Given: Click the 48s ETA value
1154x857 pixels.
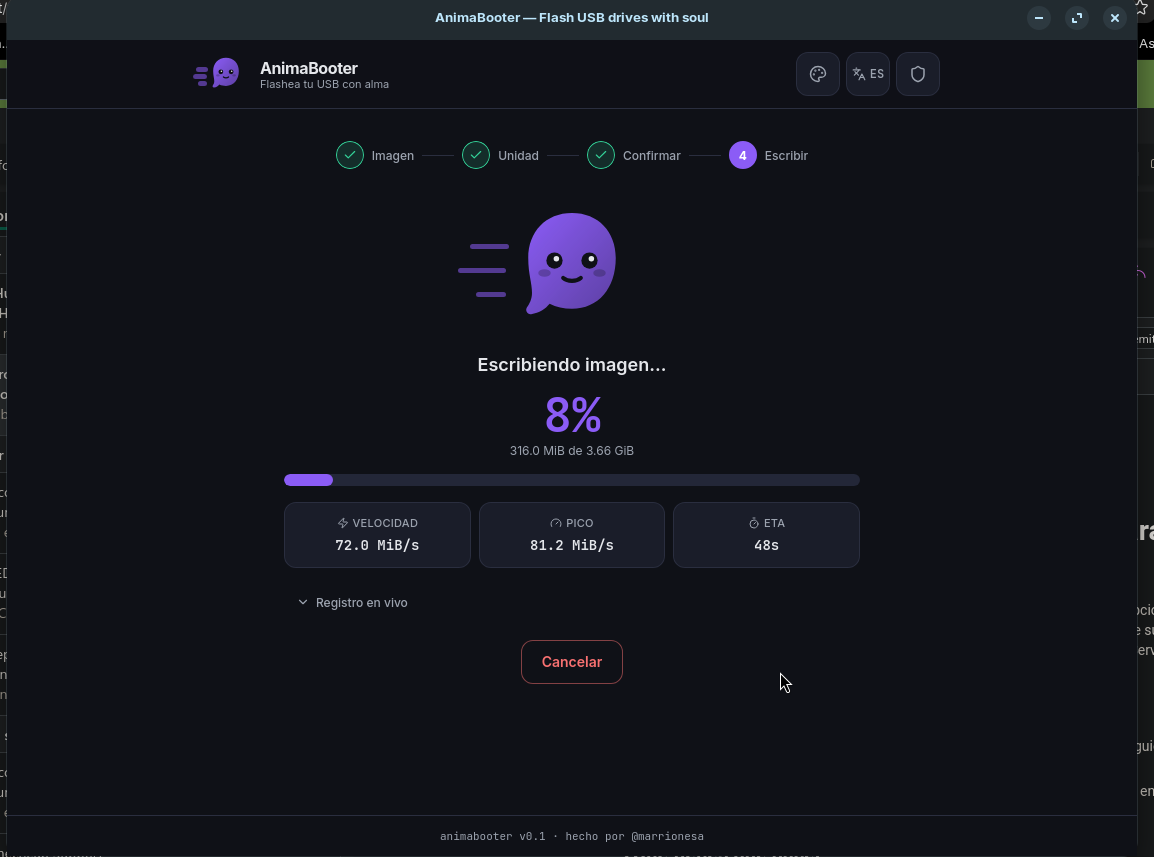Looking at the screenshot, I should click(766, 545).
